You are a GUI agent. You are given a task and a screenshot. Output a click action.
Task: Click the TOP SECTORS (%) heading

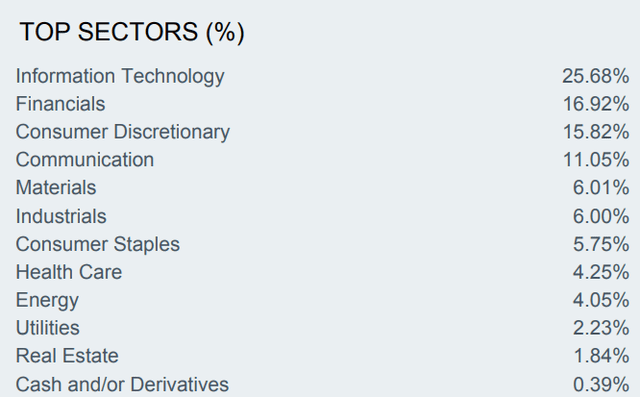[132, 32]
